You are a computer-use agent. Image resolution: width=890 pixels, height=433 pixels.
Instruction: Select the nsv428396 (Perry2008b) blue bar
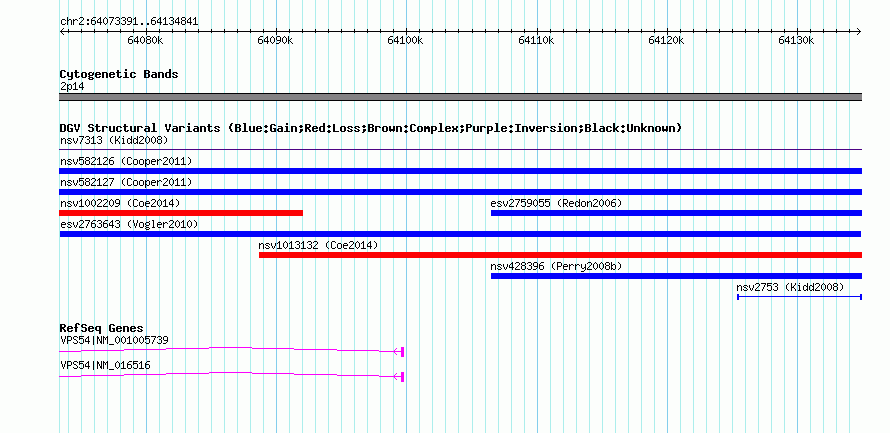tap(677, 276)
